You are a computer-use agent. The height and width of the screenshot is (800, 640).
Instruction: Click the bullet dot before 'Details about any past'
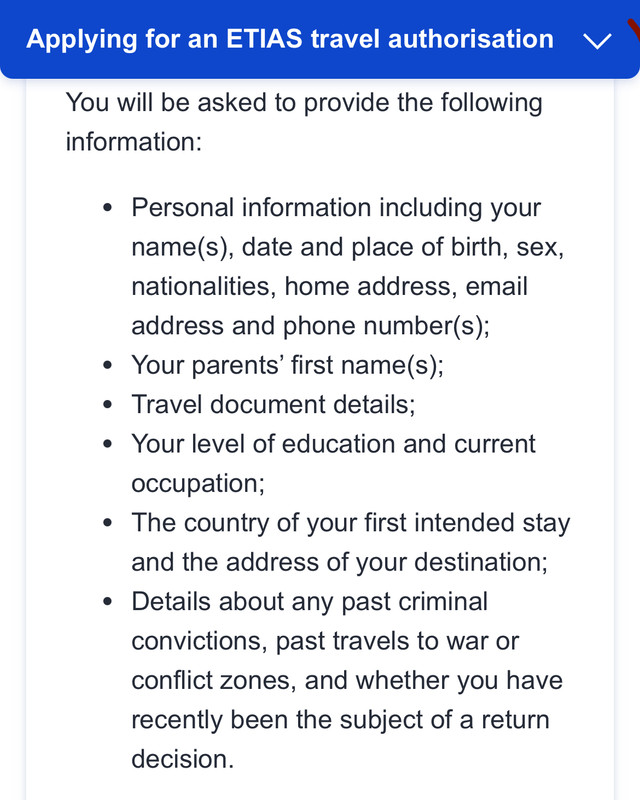coord(107,602)
